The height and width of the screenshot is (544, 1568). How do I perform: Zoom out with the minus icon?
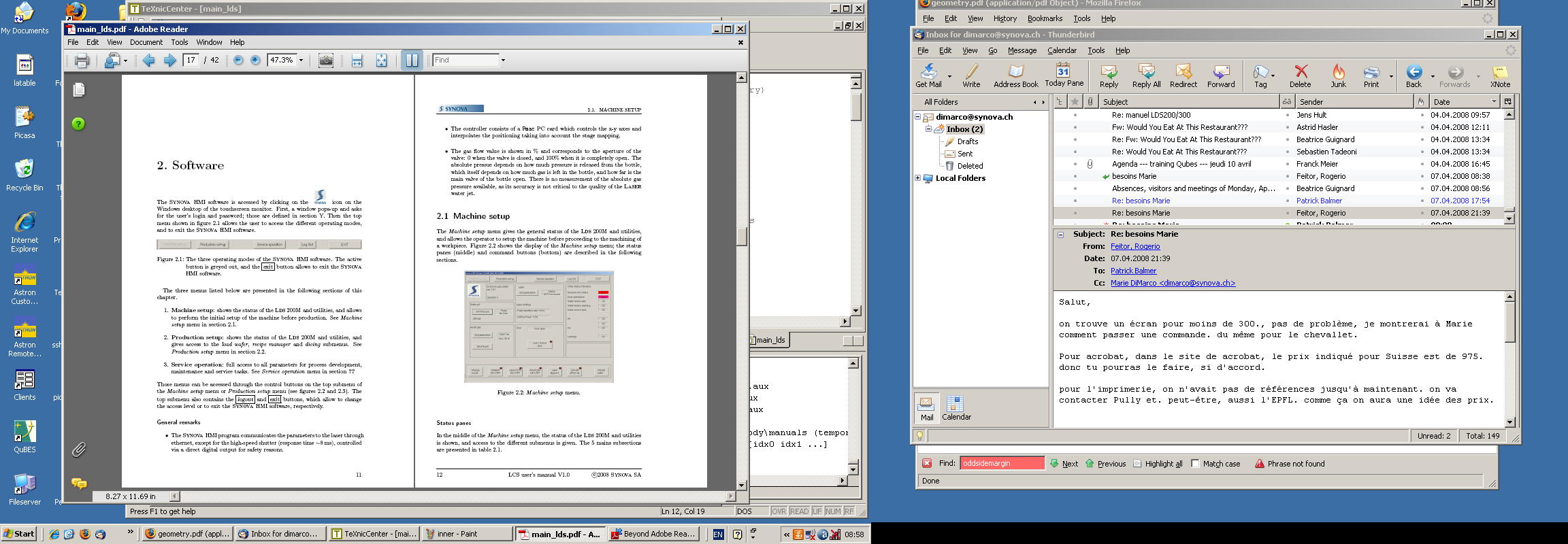coord(238,60)
